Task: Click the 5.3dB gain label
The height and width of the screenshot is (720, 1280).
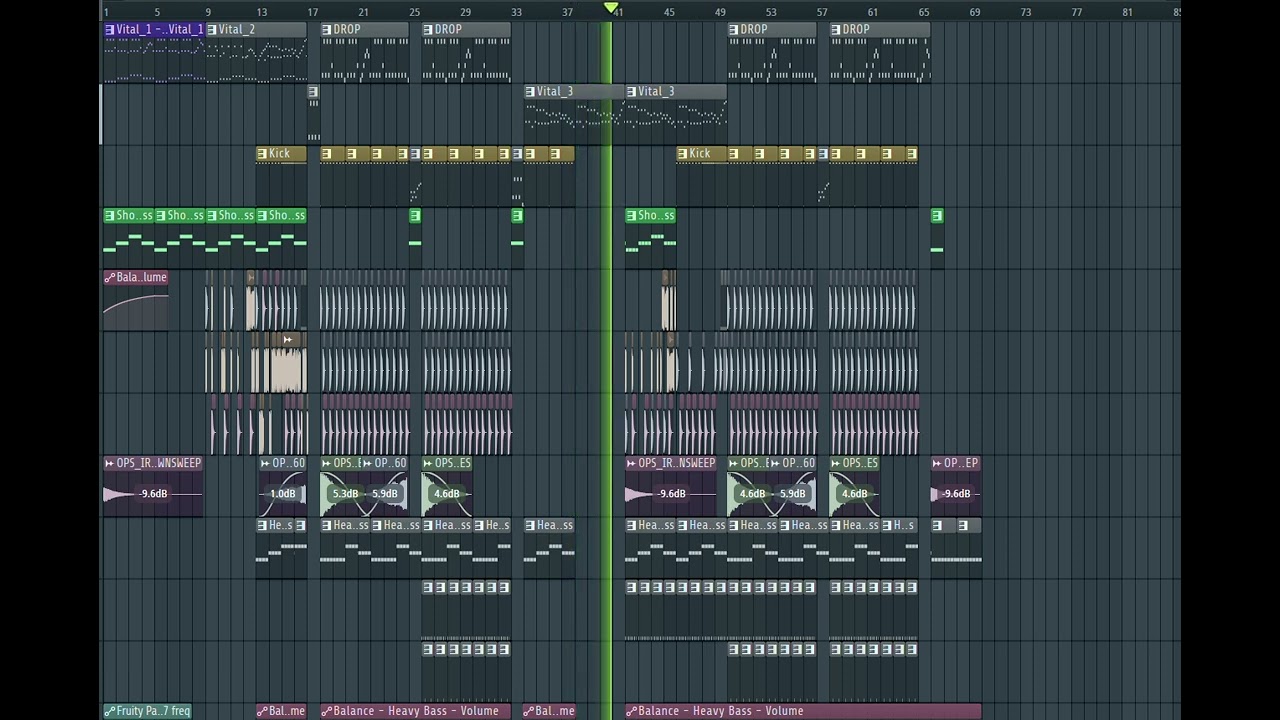Action: [345, 493]
